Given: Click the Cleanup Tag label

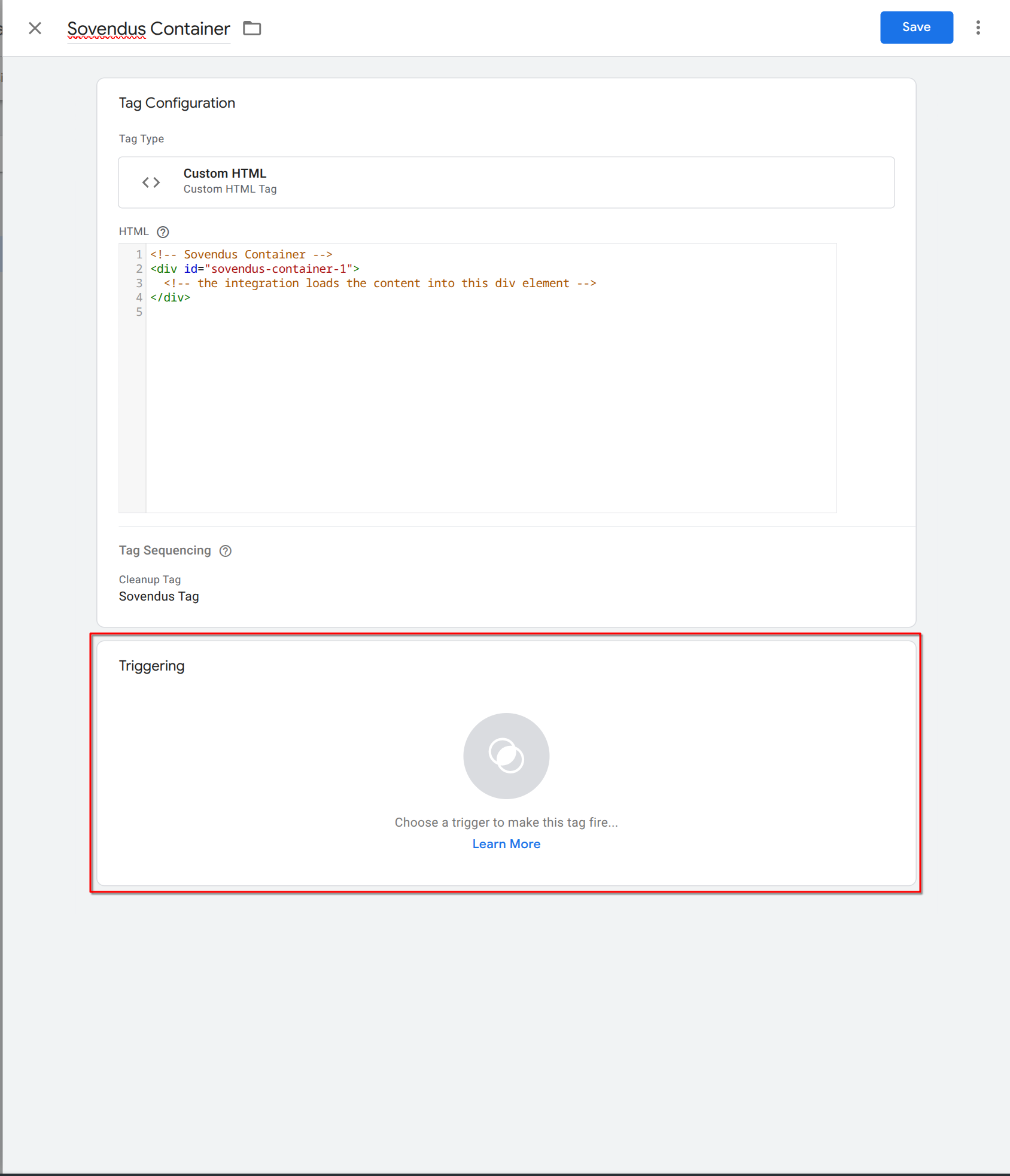Looking at the screenshot, I should point(150,580).
